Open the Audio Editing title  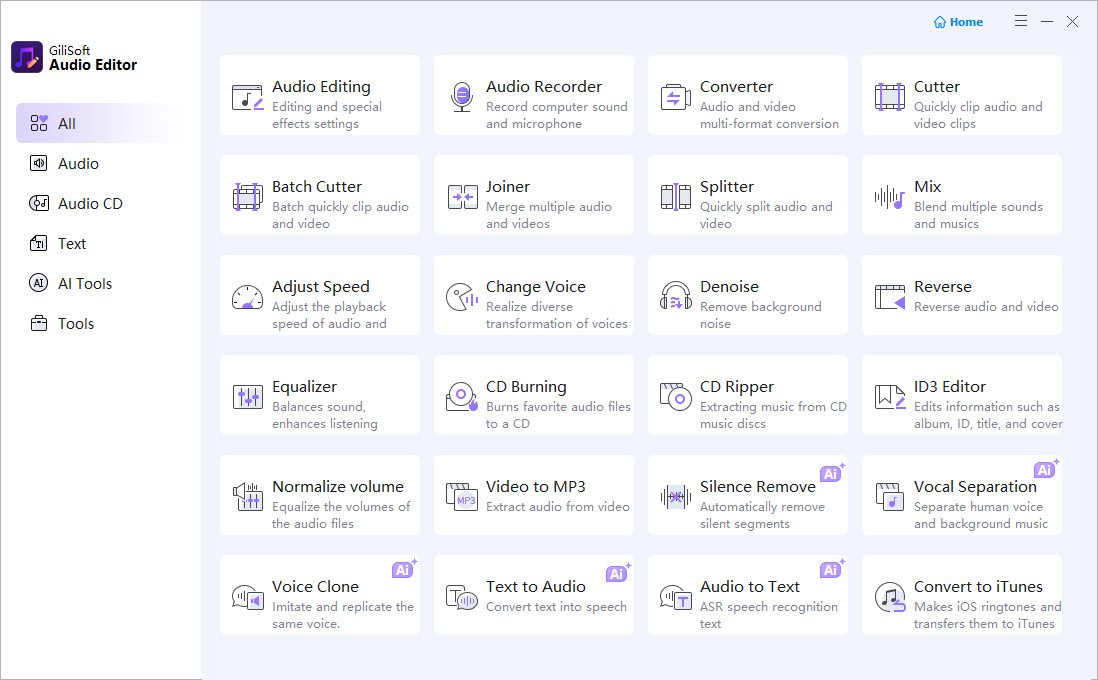click(321, 87)
